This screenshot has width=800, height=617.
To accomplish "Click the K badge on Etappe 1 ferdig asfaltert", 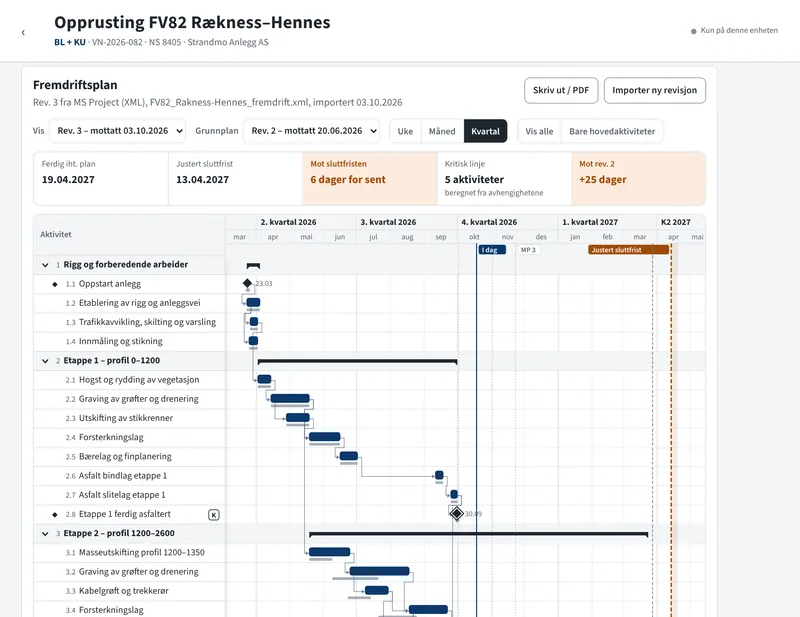I will [x=214, y=515].
